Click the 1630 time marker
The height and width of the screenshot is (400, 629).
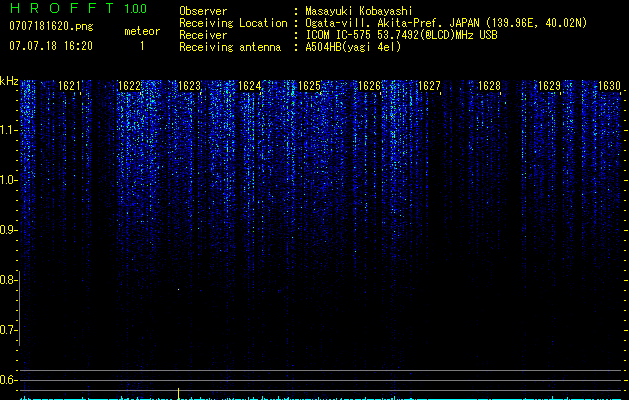coord(609,85)
